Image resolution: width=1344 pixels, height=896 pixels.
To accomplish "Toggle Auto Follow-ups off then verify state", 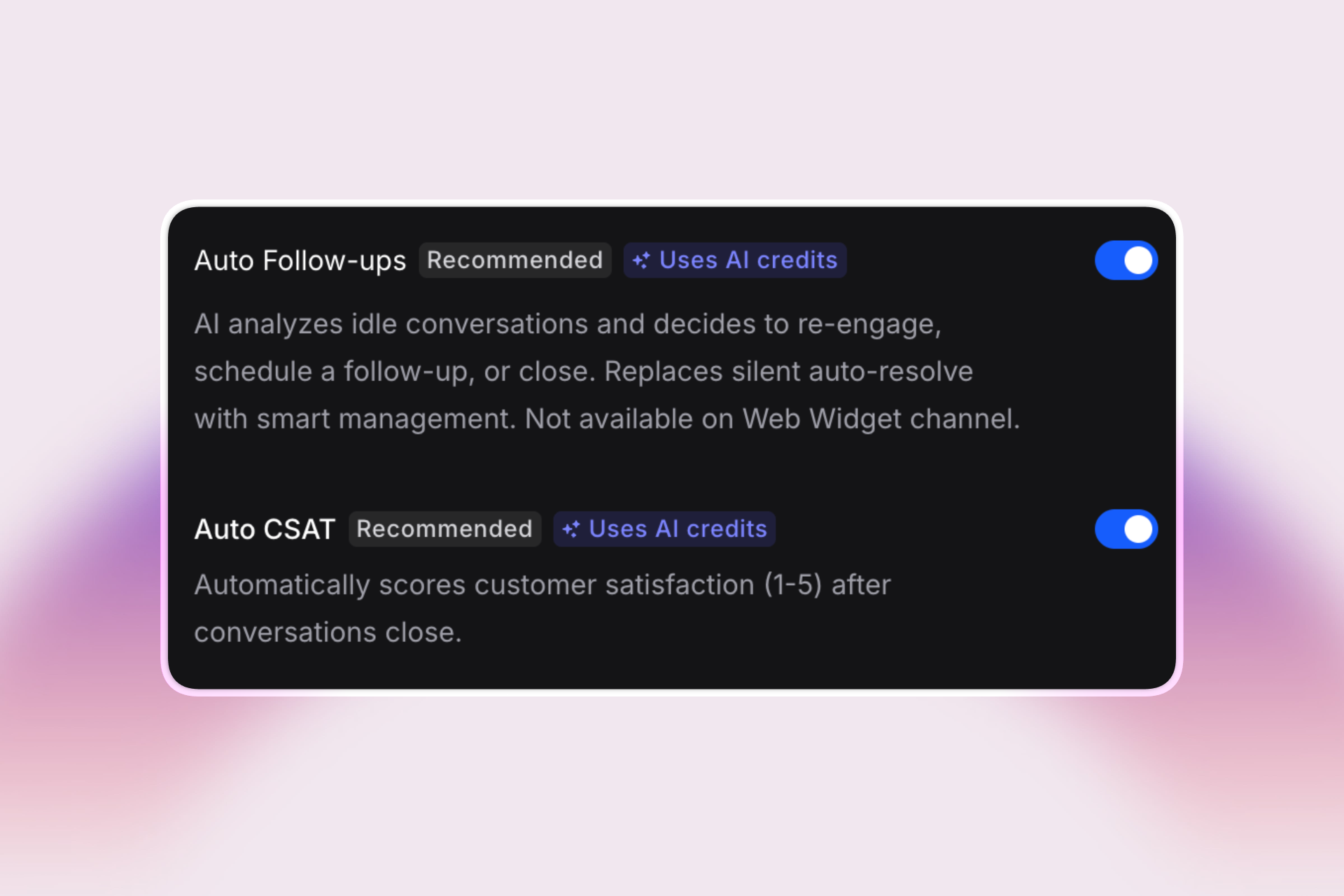I will tap(1126, 260).
